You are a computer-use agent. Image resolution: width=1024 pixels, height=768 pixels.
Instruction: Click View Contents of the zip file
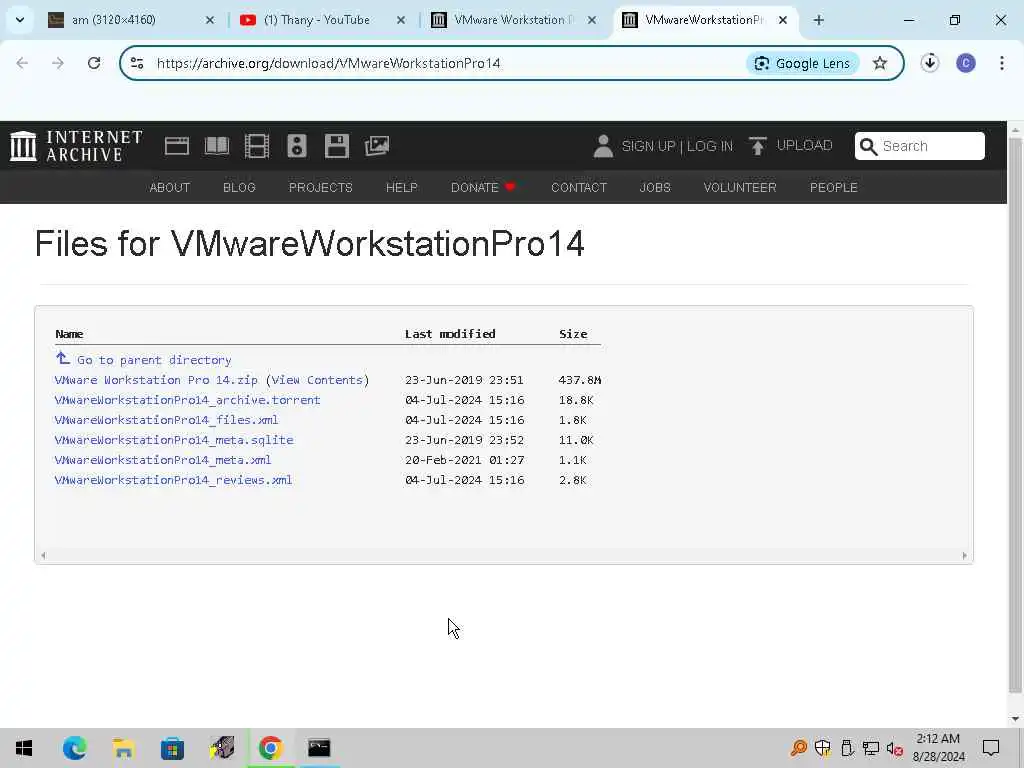pos(317,380)
